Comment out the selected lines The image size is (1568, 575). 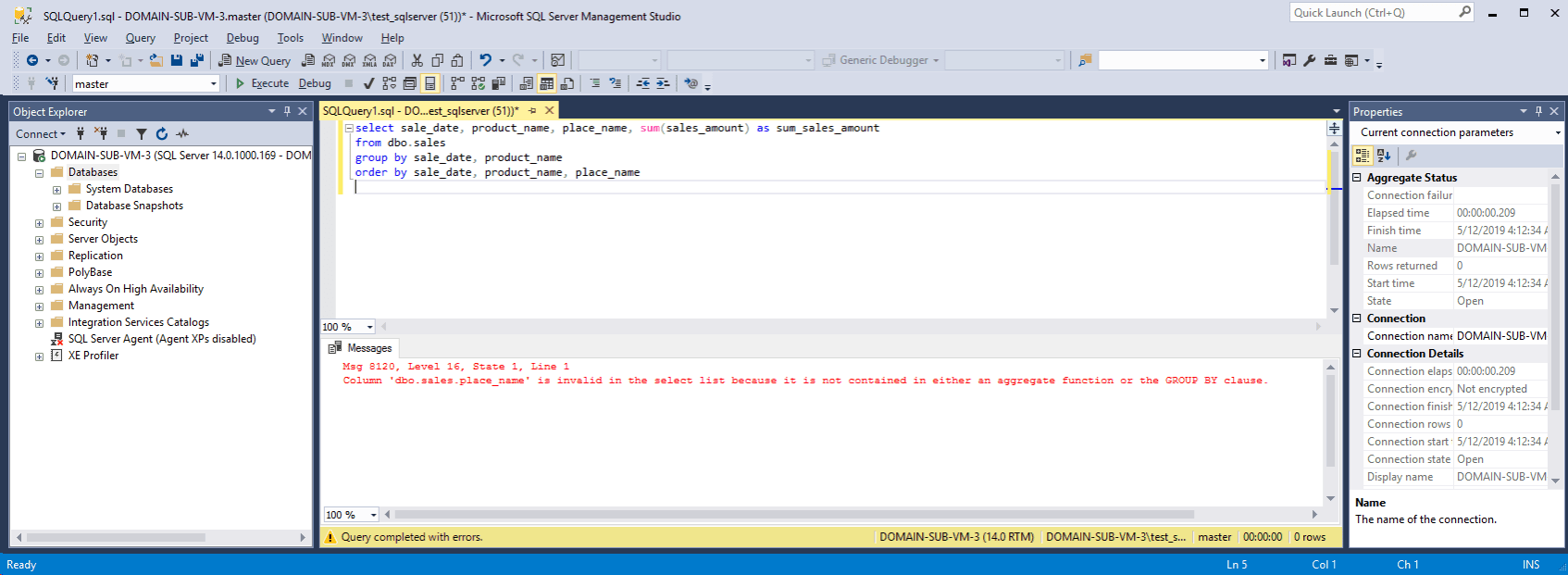(594, 83)
